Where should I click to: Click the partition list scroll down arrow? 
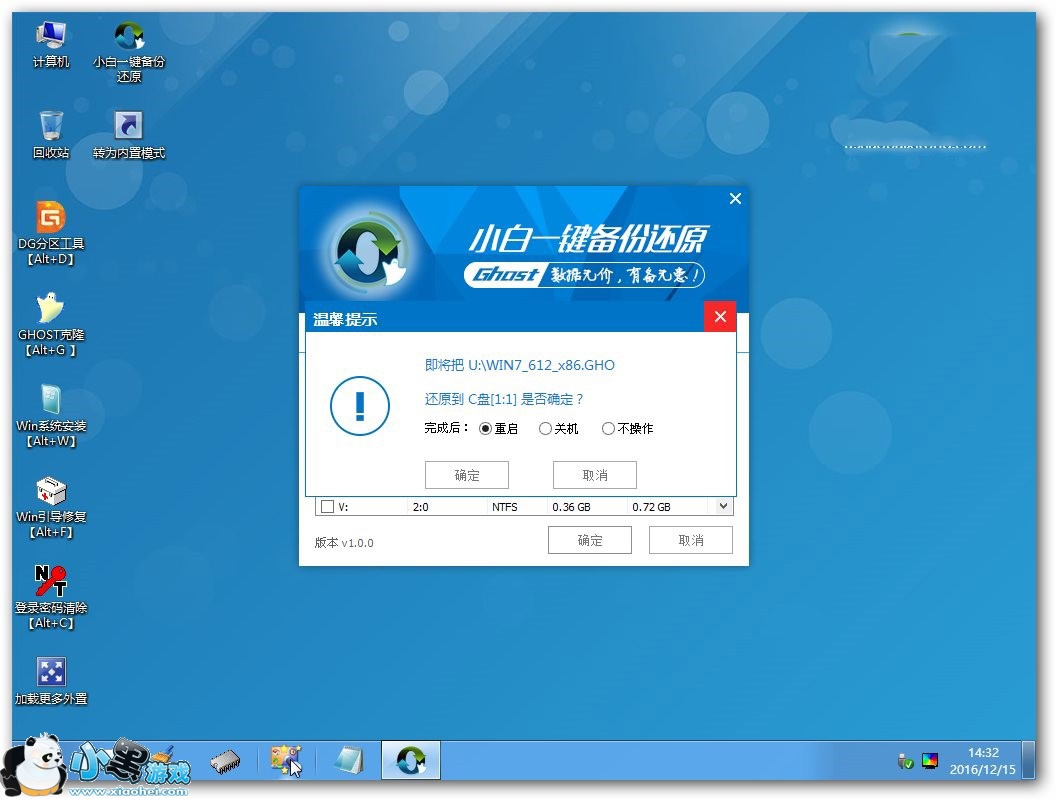723,506
